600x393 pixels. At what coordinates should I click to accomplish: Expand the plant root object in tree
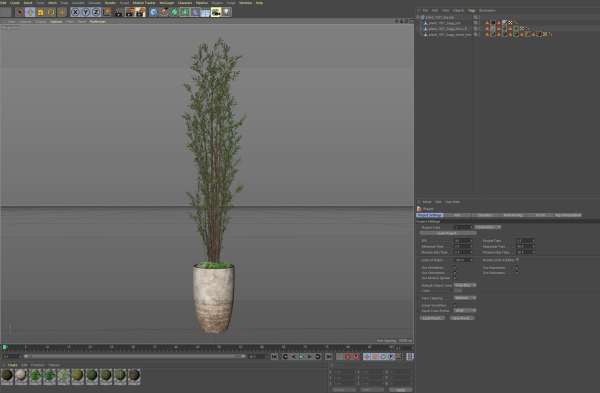click(418, 17)
